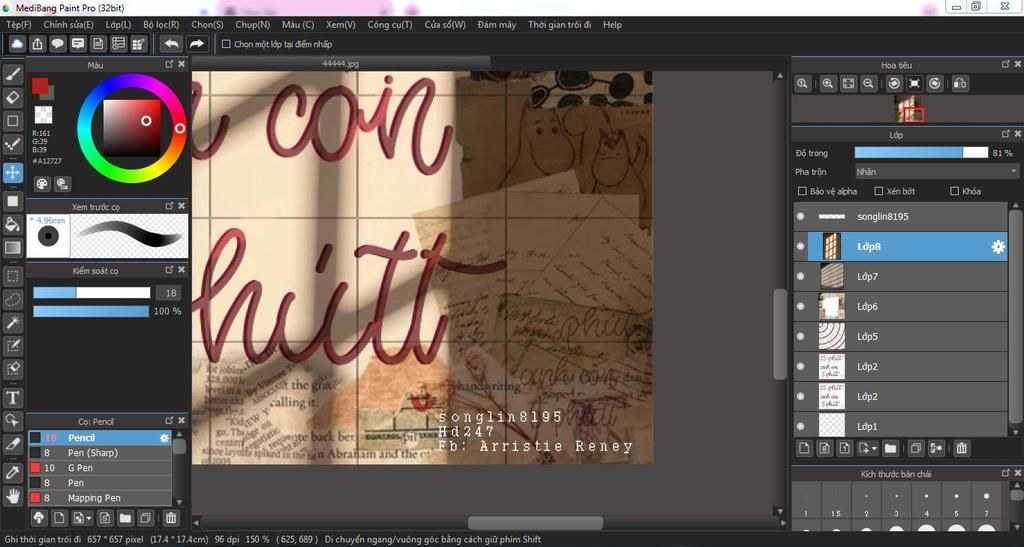Toggle 'Xén bớt' clipping checkbox
This screenshot has width=1024, height=547.
(x=878, y=191)
